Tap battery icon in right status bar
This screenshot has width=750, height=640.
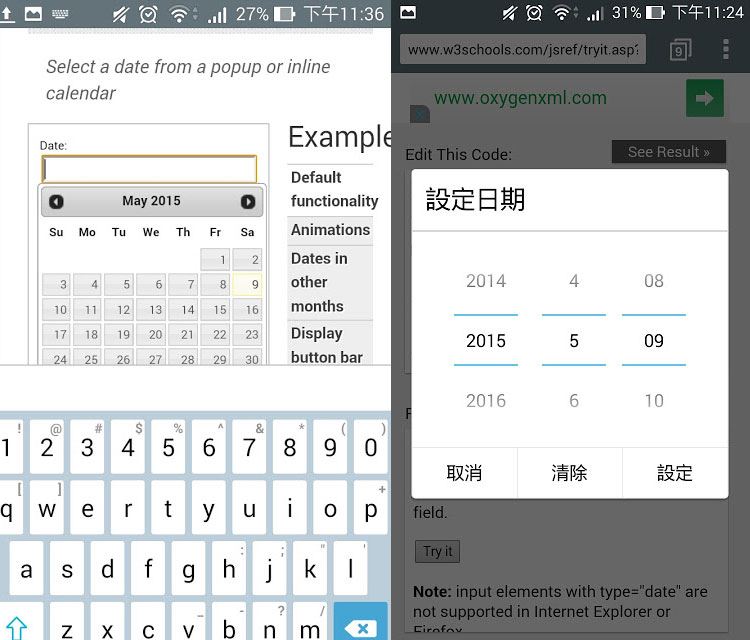655,12
